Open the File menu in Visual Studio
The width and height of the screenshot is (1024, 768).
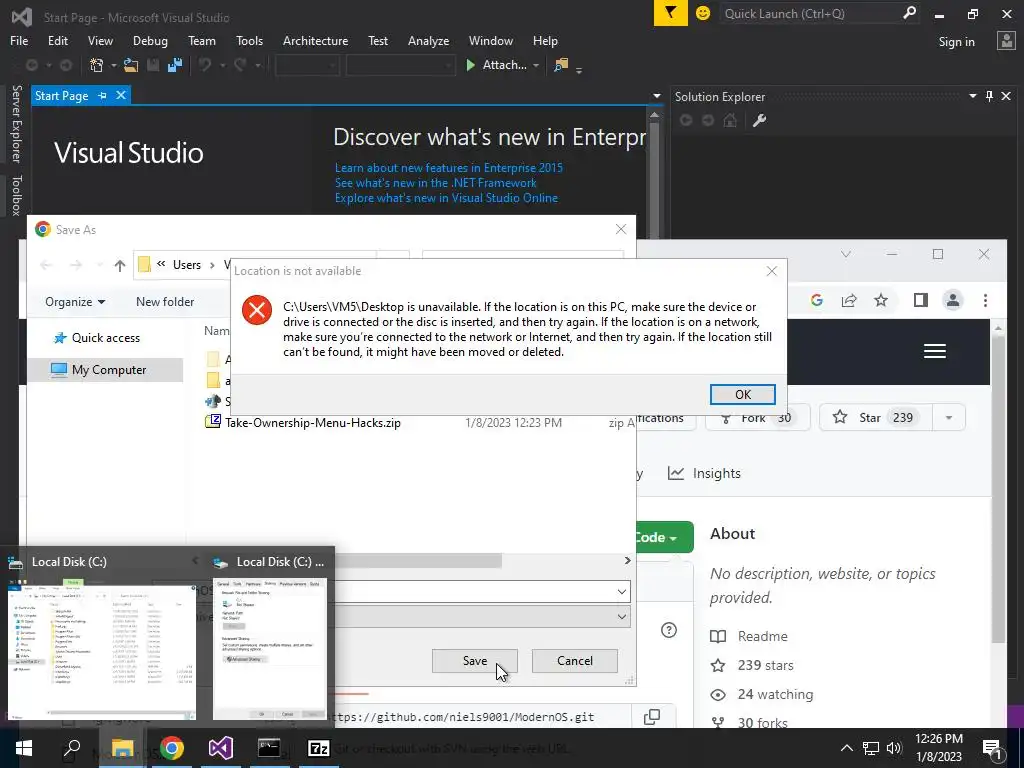(x=19, y=40)
